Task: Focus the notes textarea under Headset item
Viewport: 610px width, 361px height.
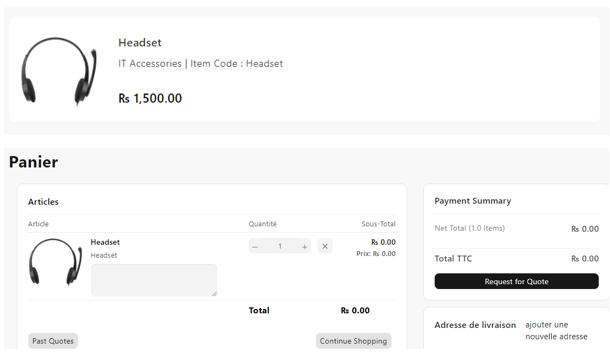Action: [154, 280]
